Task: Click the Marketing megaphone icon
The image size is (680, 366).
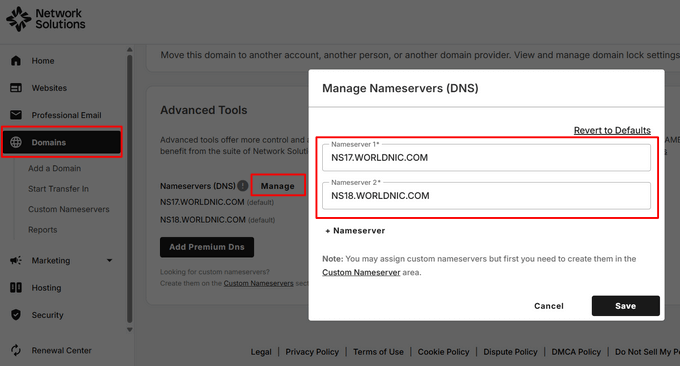Action: tap(16, 261)
